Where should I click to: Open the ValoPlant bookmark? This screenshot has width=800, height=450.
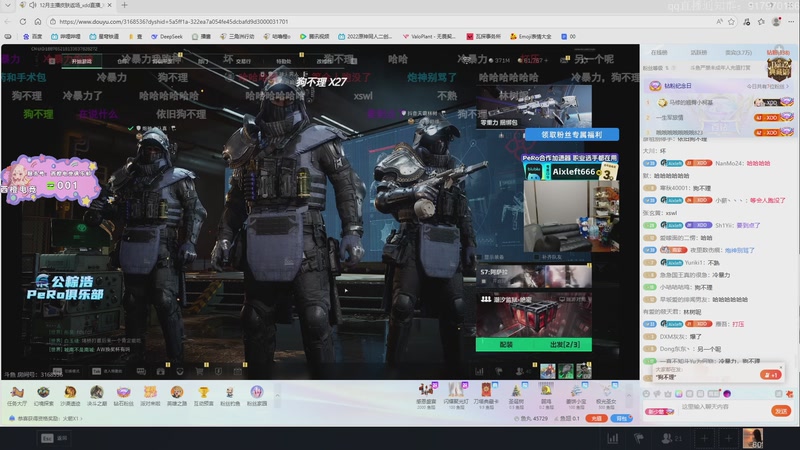429,36
